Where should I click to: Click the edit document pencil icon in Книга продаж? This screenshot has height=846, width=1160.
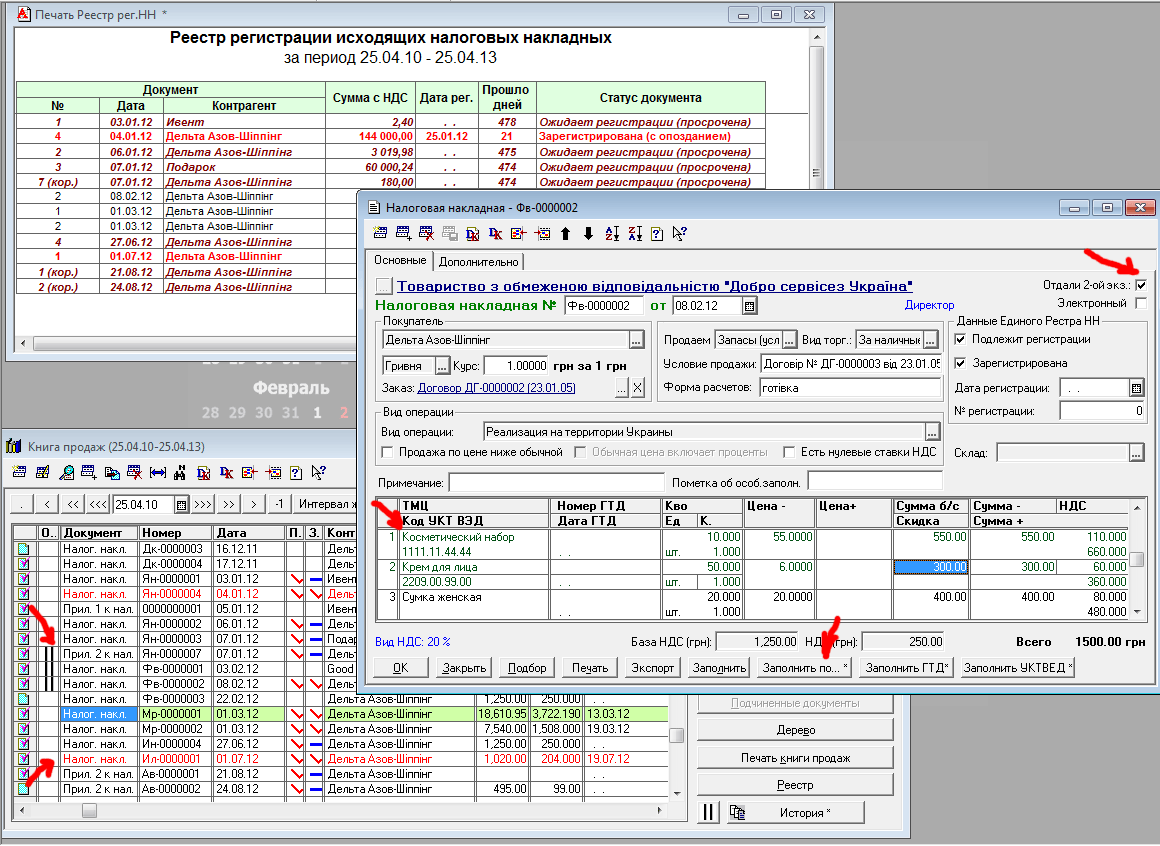pos(43,473)
